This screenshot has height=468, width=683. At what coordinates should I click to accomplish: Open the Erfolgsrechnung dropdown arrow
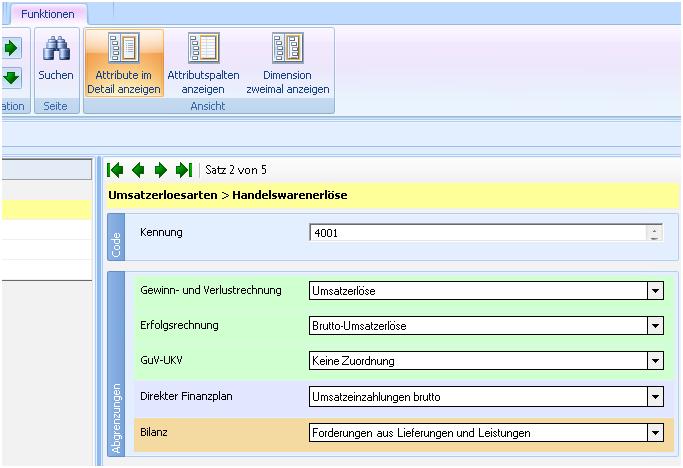pos(655,326)
